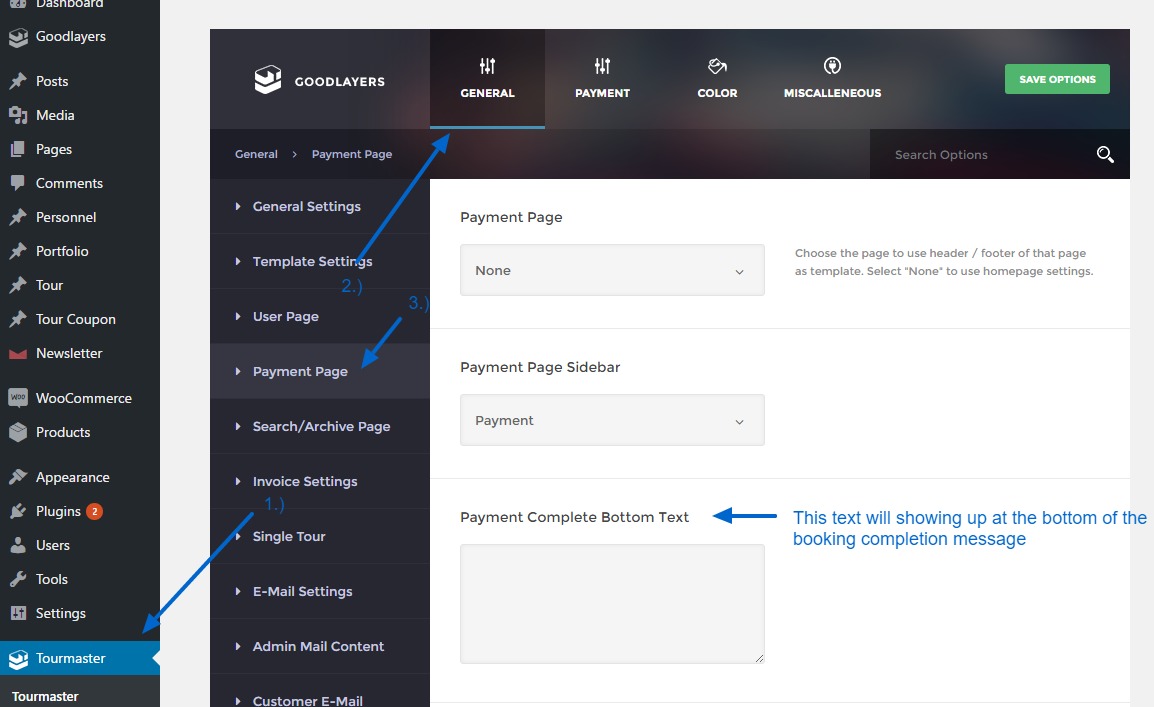Switch to the Payment tab
The width and height of the screenshot is (1154, 707).
pyautogui.click(x=602, y=79)
